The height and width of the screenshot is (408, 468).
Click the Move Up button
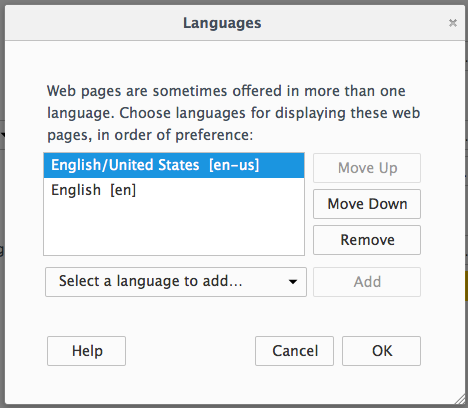point(367,168)
